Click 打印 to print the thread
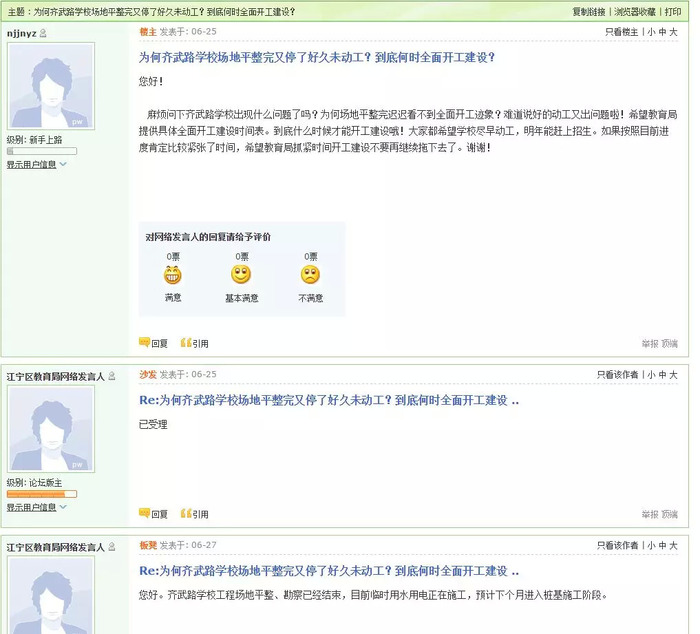Screen dimensions: 700x634 (673, 12)
